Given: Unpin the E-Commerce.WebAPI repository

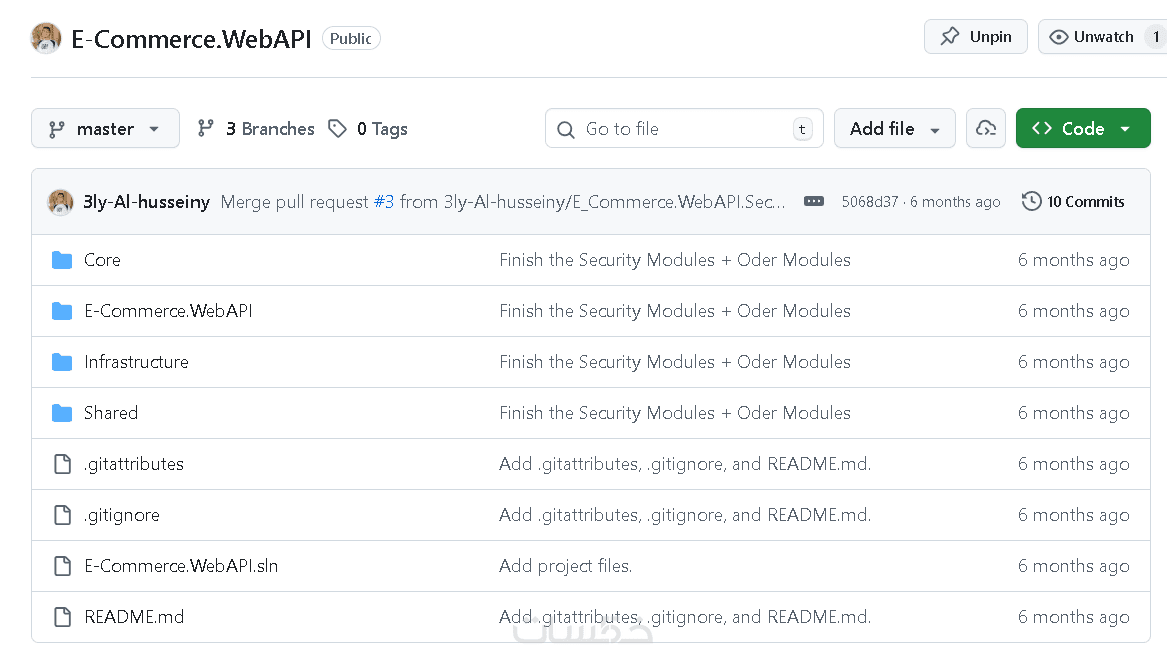Looking at the screenshot, I should click(x=976, y=37).
